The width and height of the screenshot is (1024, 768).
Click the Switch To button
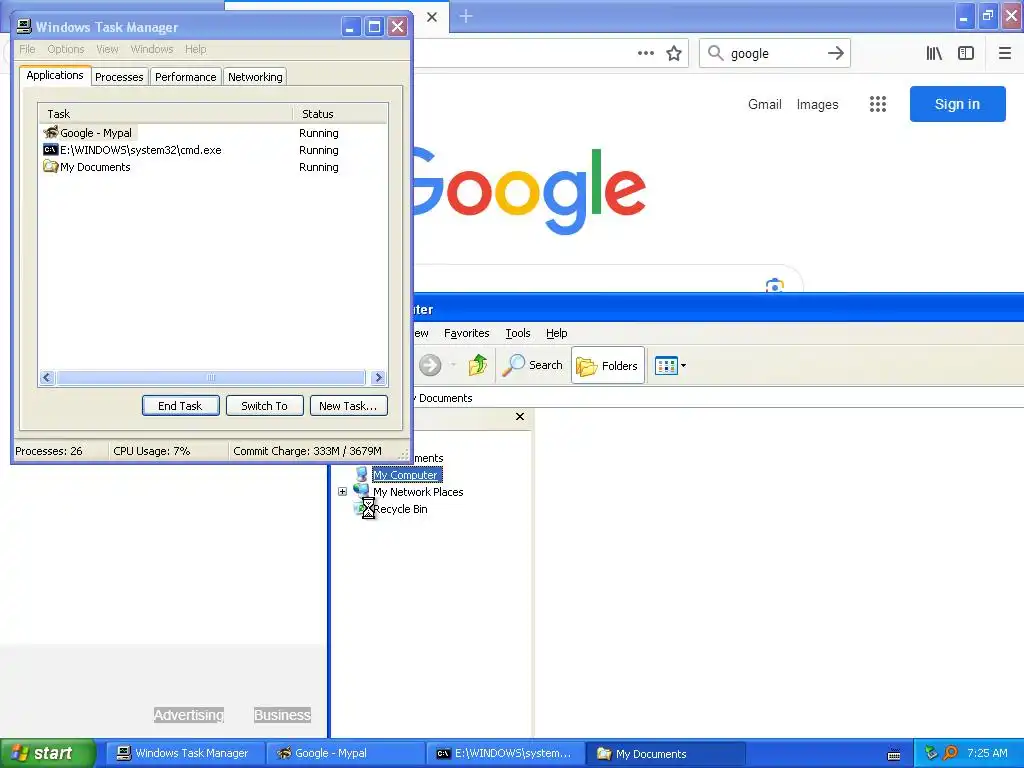264,406
